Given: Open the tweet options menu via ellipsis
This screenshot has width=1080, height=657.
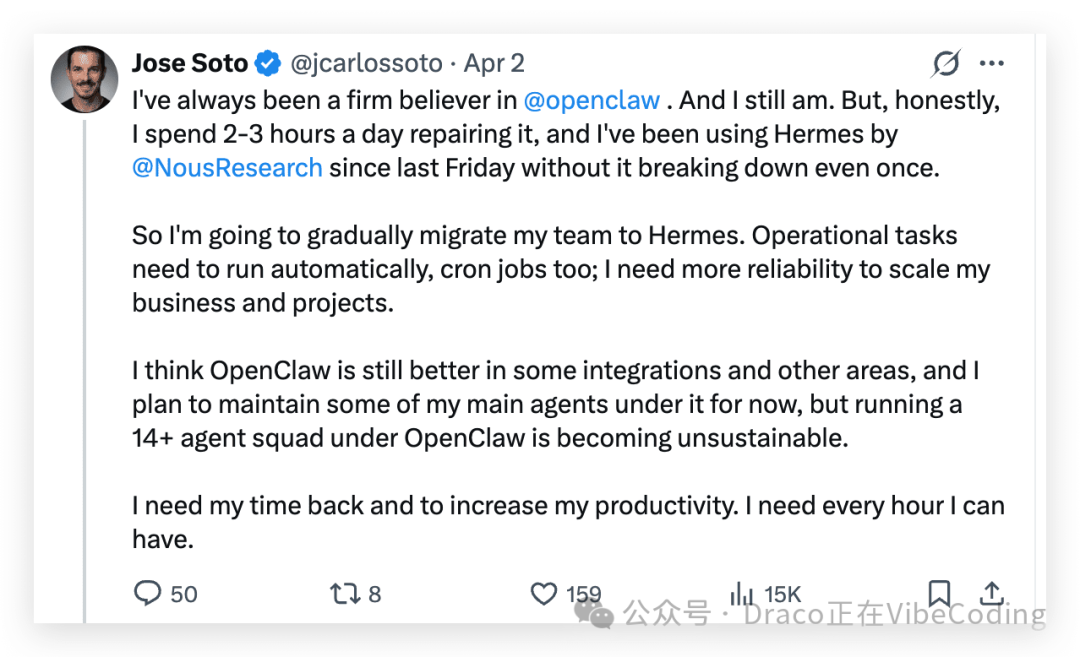Looking at the screenshot, I should point(992,62).
